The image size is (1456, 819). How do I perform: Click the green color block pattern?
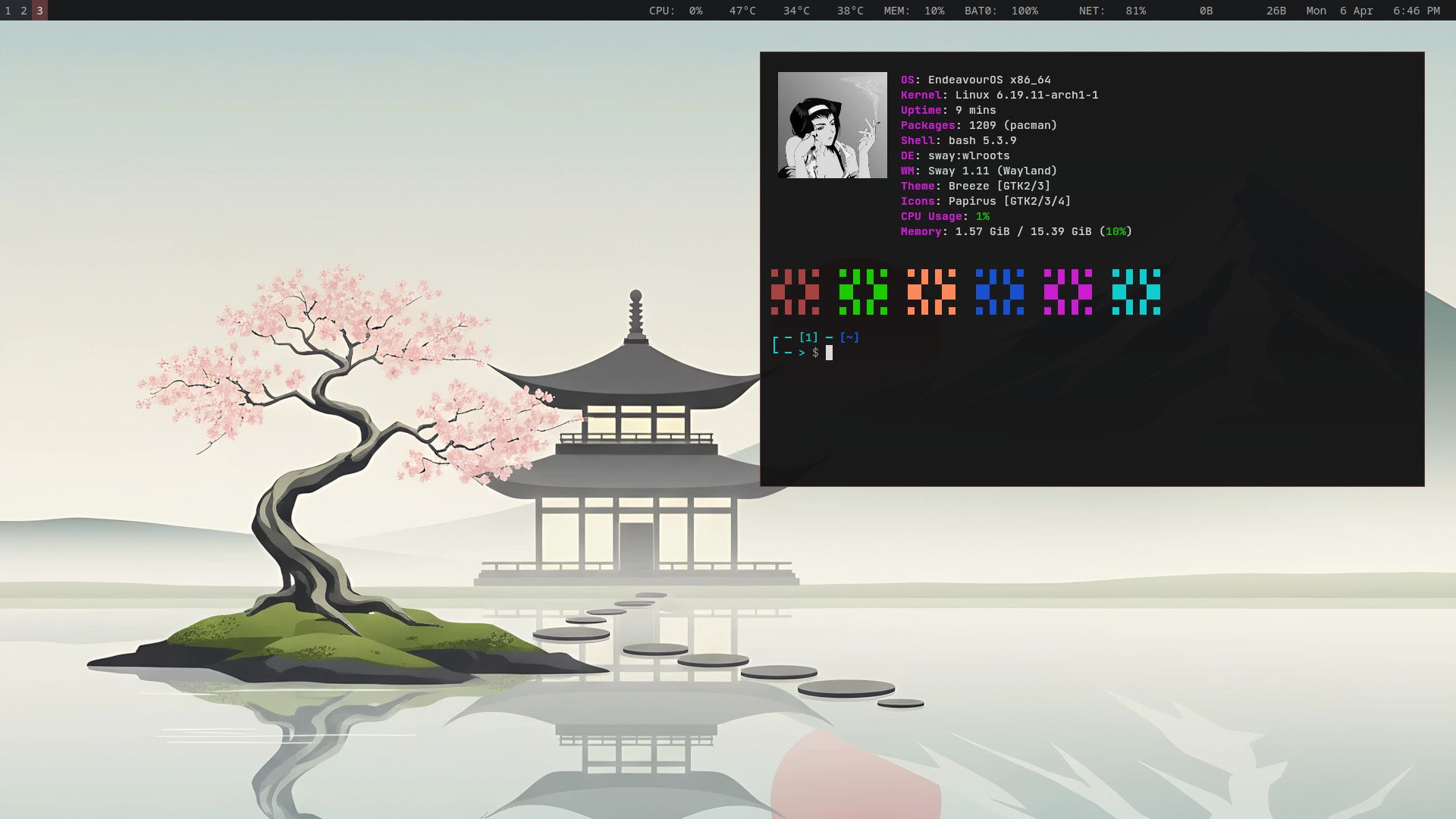863,292
